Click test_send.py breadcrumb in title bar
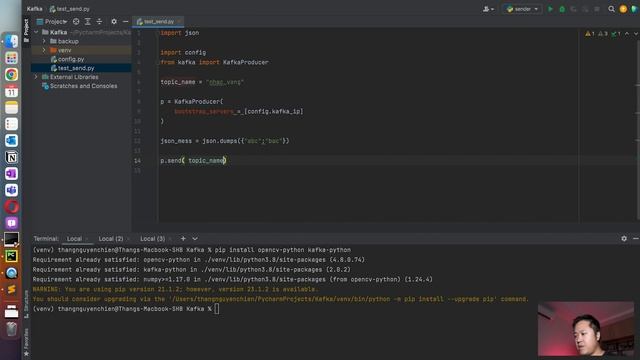Image resolution: width=640 pixels, height=360 pixels. tap(69, 9)
